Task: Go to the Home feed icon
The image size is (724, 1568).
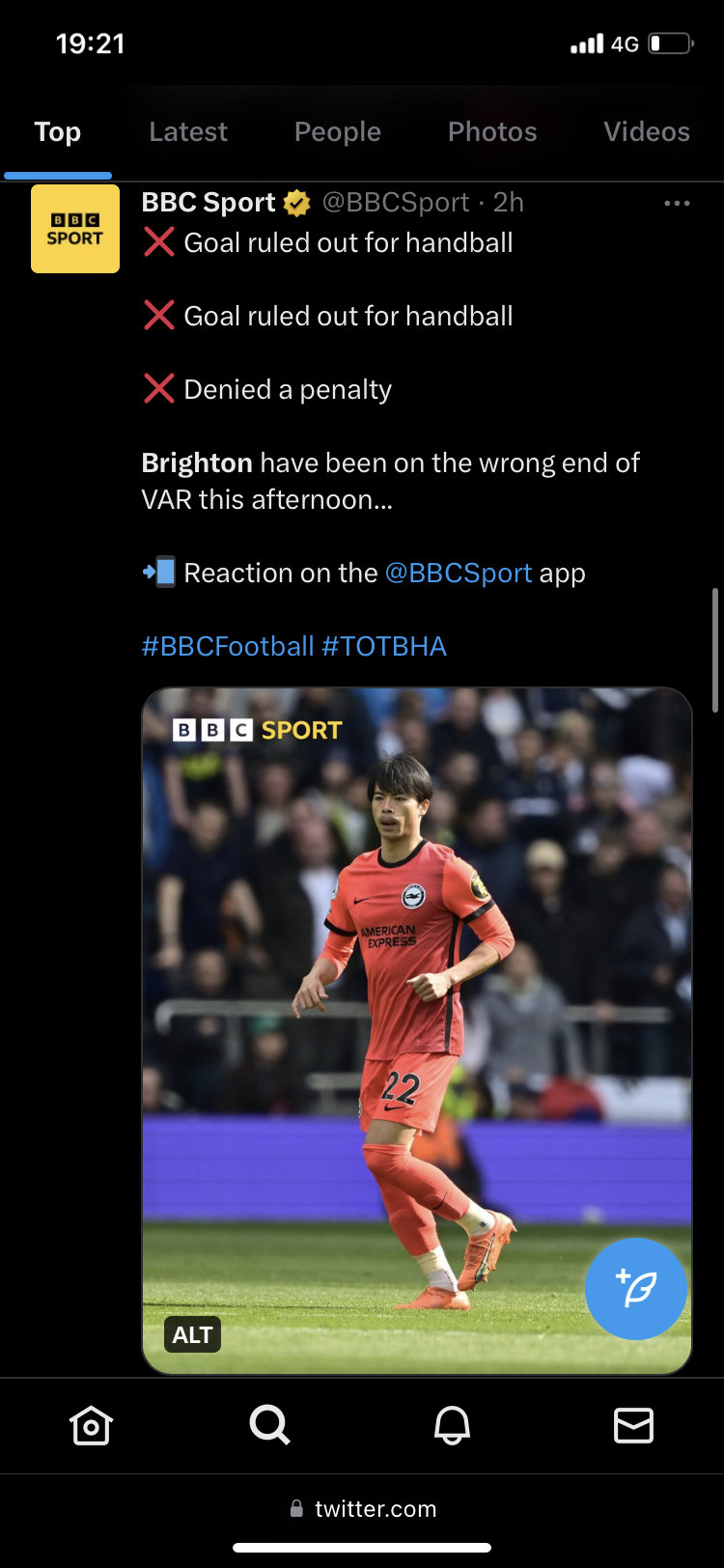Action: point(91,1425)
